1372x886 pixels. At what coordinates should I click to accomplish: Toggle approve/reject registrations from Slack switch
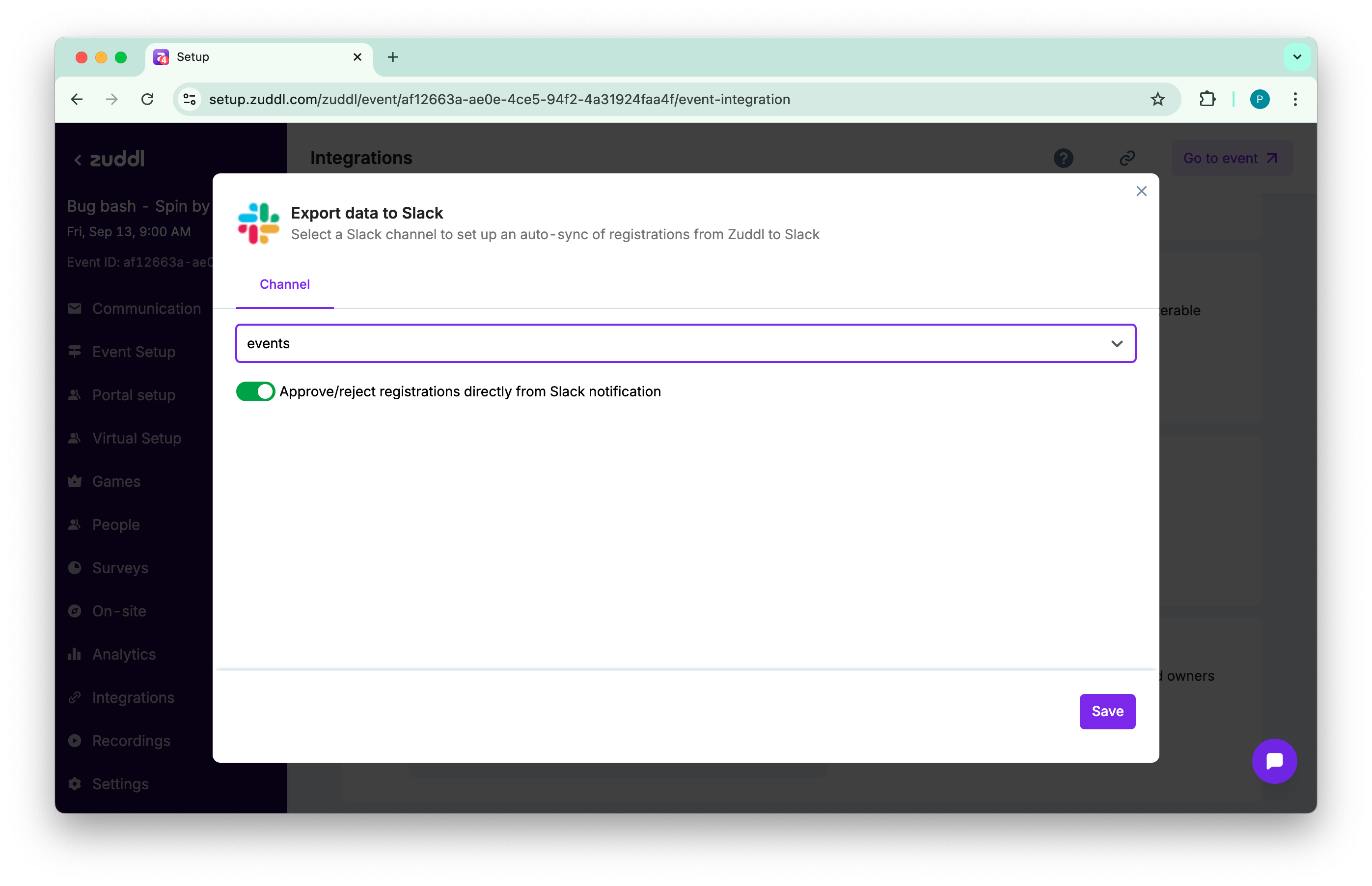255,392
